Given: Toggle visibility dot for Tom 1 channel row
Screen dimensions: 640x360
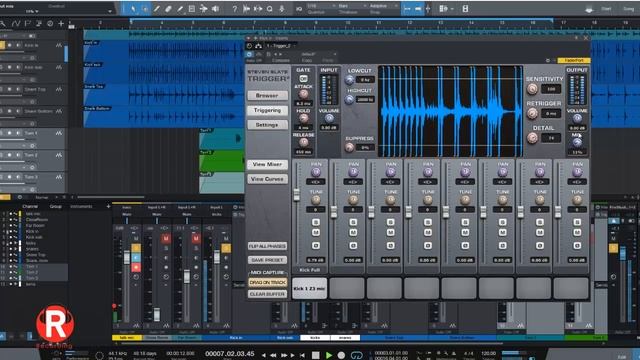Looking at the screenshot, I should pyautogui.click(x=11, y=267).
